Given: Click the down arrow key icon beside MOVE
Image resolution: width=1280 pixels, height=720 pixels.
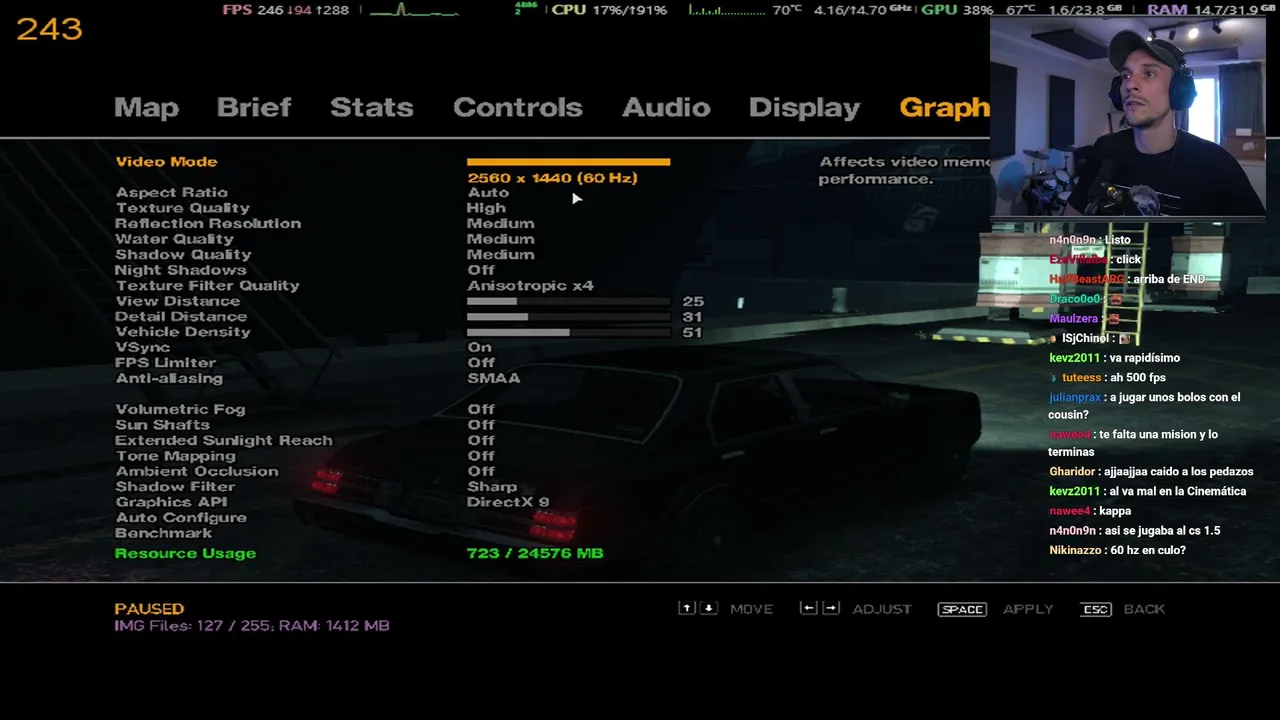Looking at the screenshot, I should click(708, 608).
